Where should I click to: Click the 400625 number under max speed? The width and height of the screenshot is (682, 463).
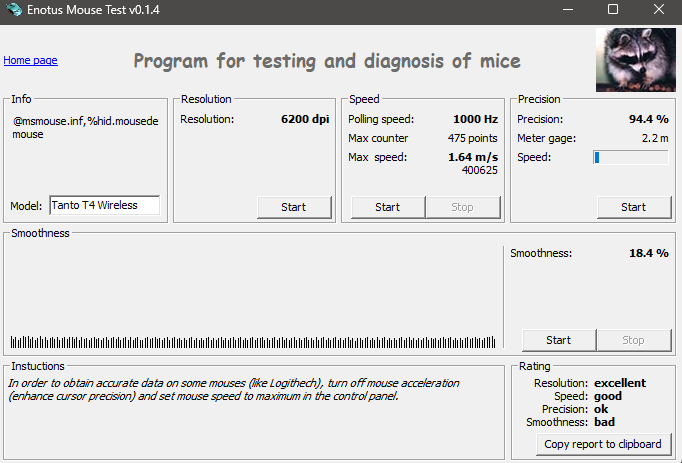pyautogui.click(x=480, y=170)
